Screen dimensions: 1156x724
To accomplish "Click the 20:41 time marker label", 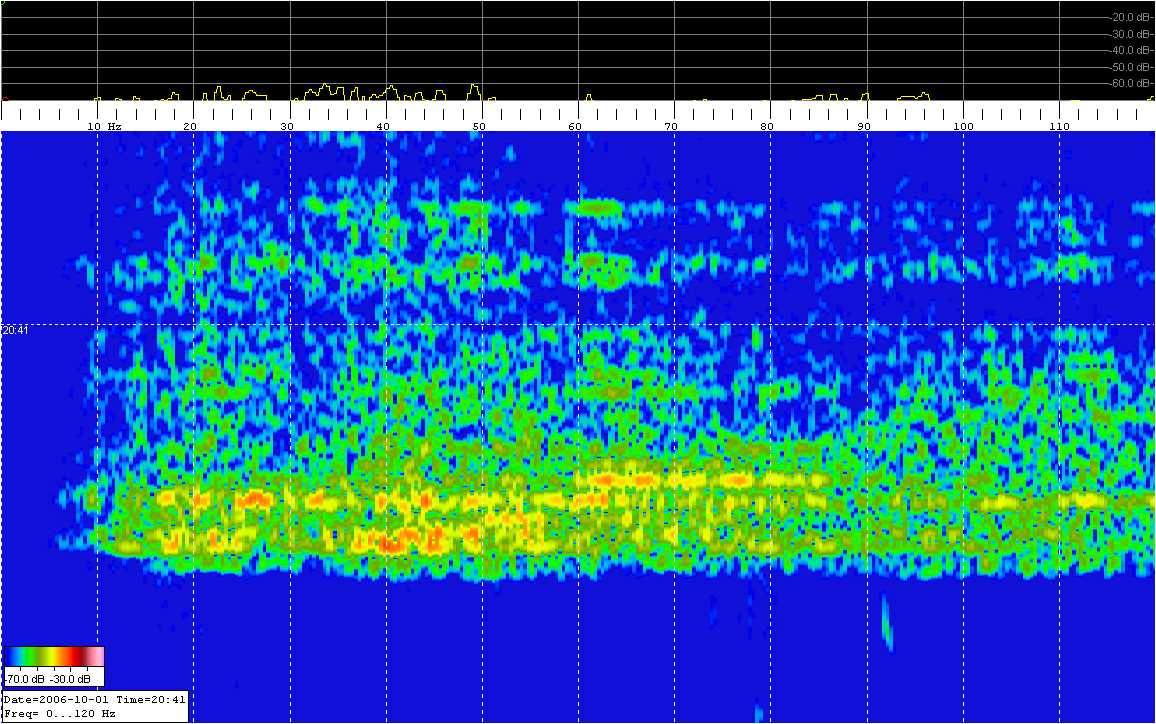I will (x=15, y=330).
